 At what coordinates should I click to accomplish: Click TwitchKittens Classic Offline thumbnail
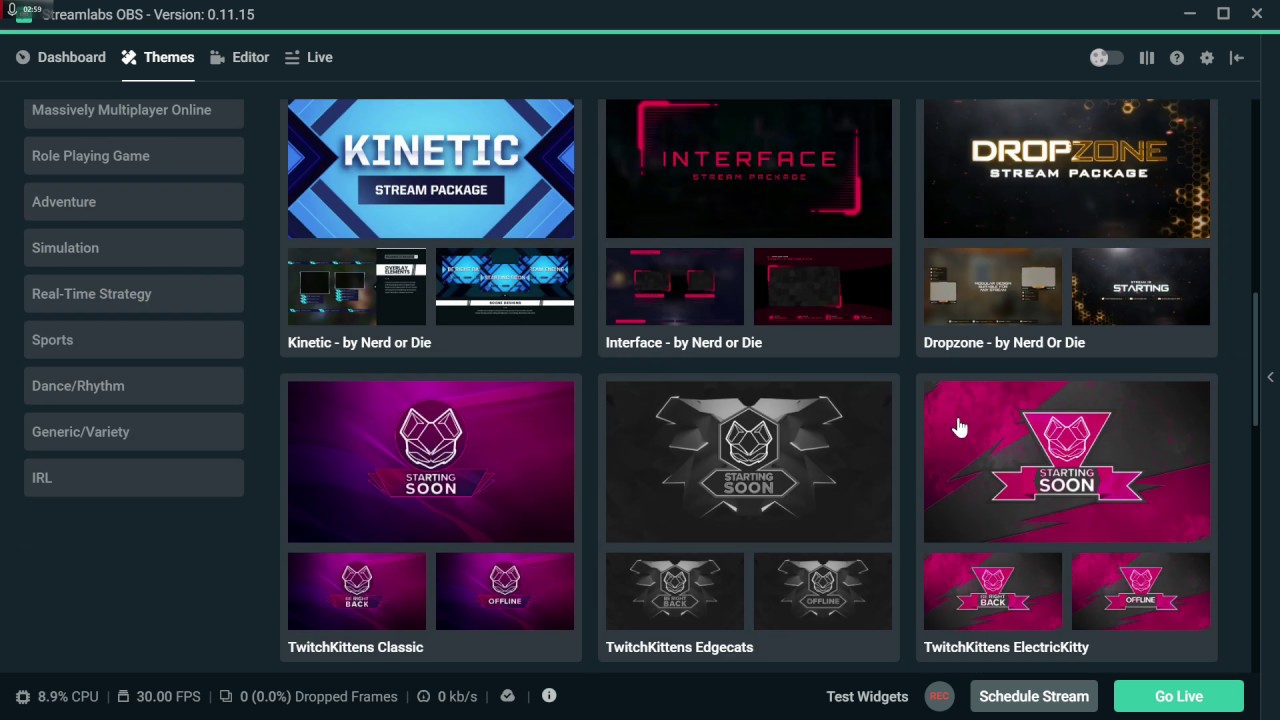pyautogui.click(x=505, y=591)
